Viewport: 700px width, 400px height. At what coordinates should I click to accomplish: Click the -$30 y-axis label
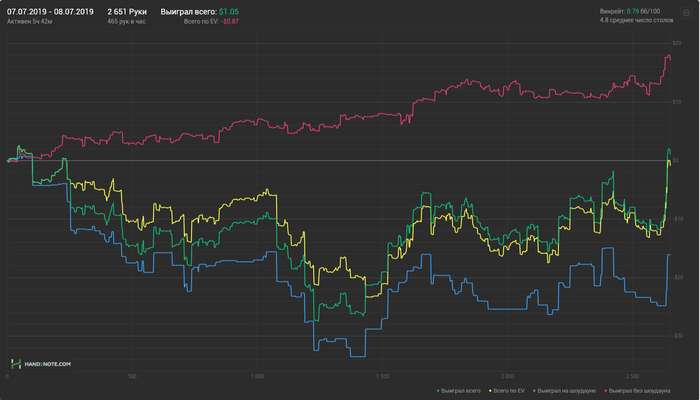[677, 336]
